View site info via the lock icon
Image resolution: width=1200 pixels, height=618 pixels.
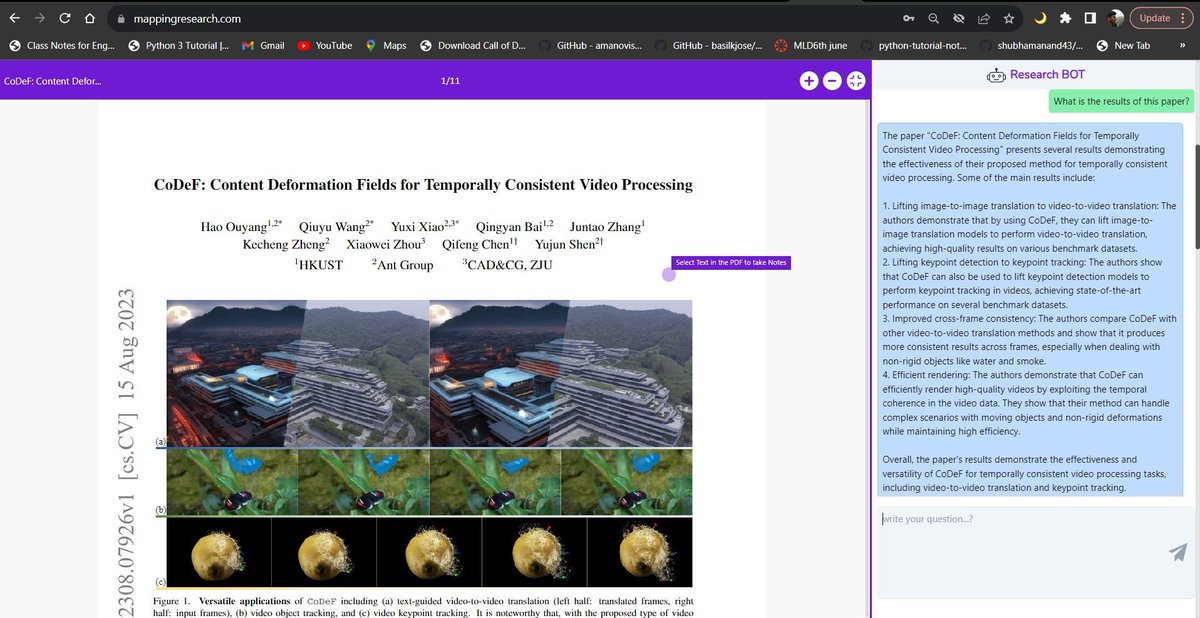pos(121,18)
